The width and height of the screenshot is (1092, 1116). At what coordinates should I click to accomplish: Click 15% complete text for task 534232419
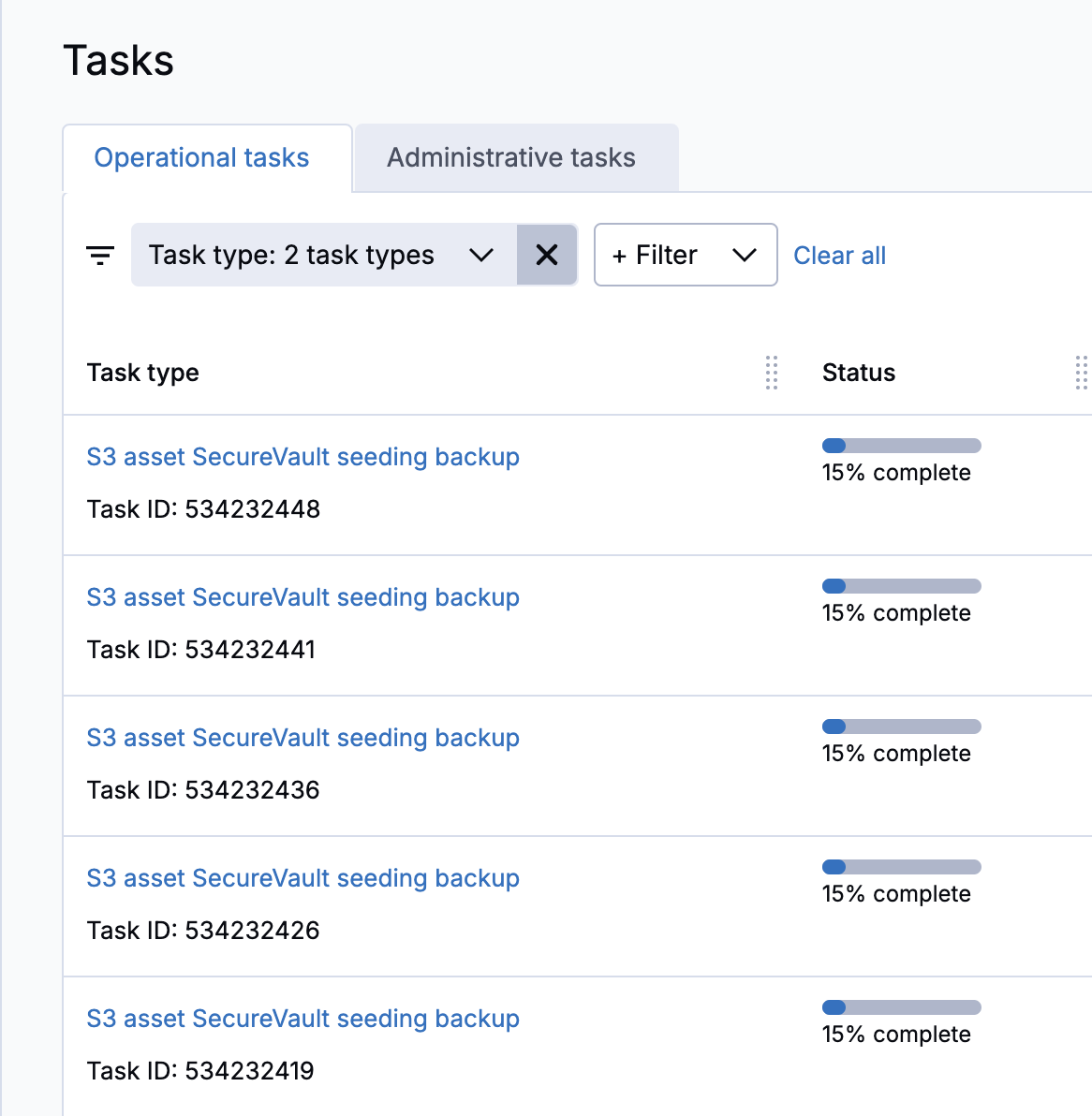point(896,1035)
